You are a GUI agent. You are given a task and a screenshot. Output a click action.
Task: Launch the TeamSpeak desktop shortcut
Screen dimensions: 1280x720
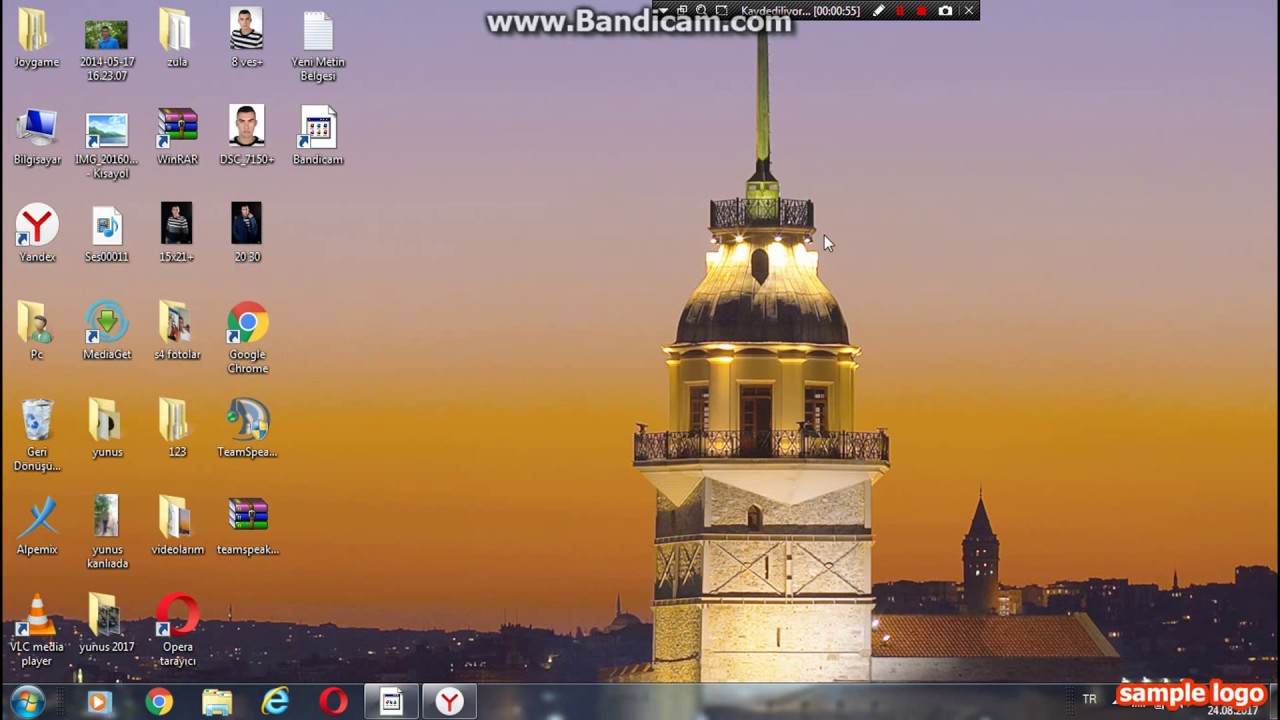247,428
